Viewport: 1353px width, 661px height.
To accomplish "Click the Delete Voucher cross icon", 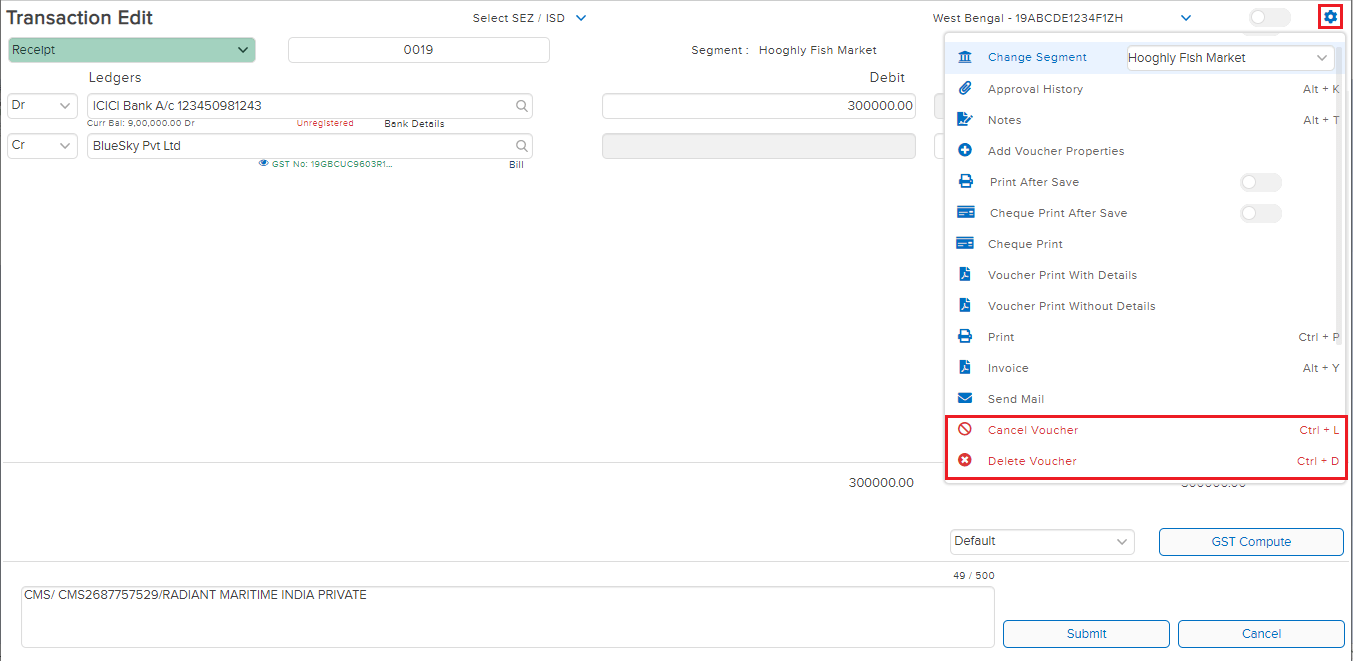I will (x=965, y=461).
